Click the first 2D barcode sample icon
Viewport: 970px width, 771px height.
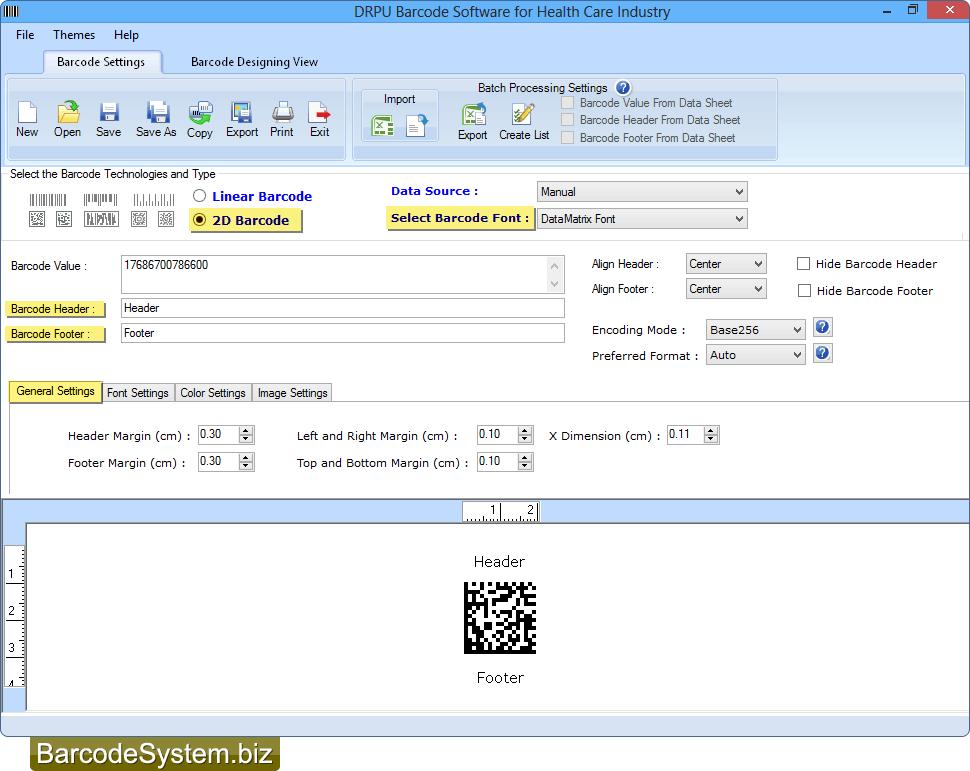37,219
